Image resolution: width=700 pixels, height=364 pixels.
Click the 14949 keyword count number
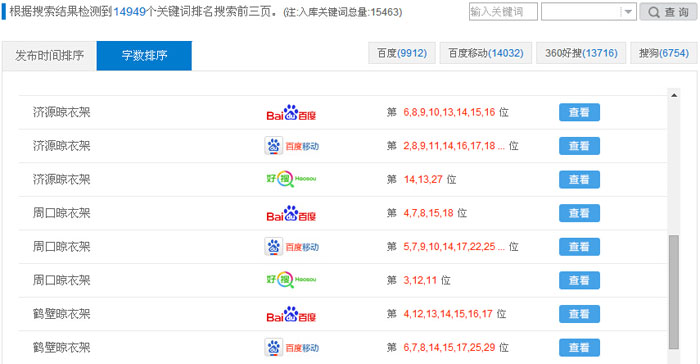click(129, 12)
